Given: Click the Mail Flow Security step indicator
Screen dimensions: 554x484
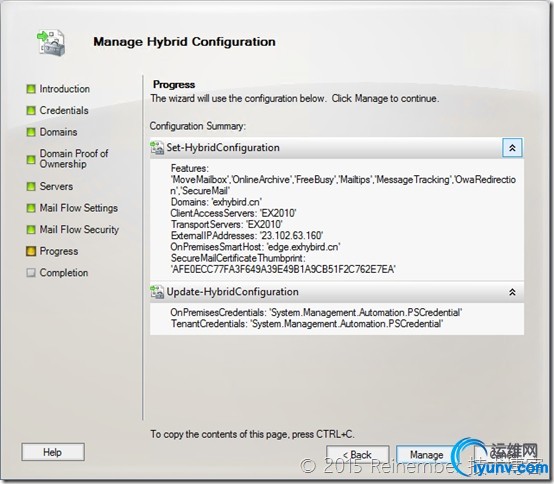Looking at the screenshot, I should tap(31, 229).
